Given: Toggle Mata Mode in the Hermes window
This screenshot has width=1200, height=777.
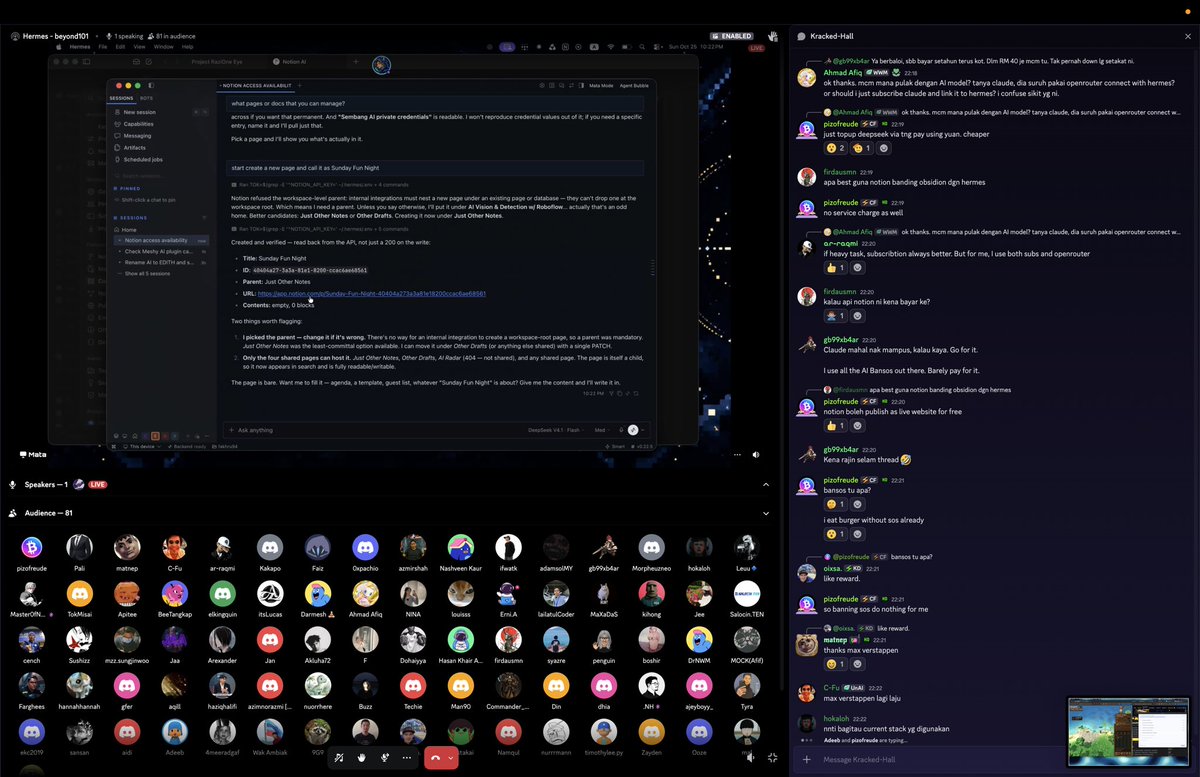Looking at the screenshot, I should (x=601, y=86).
